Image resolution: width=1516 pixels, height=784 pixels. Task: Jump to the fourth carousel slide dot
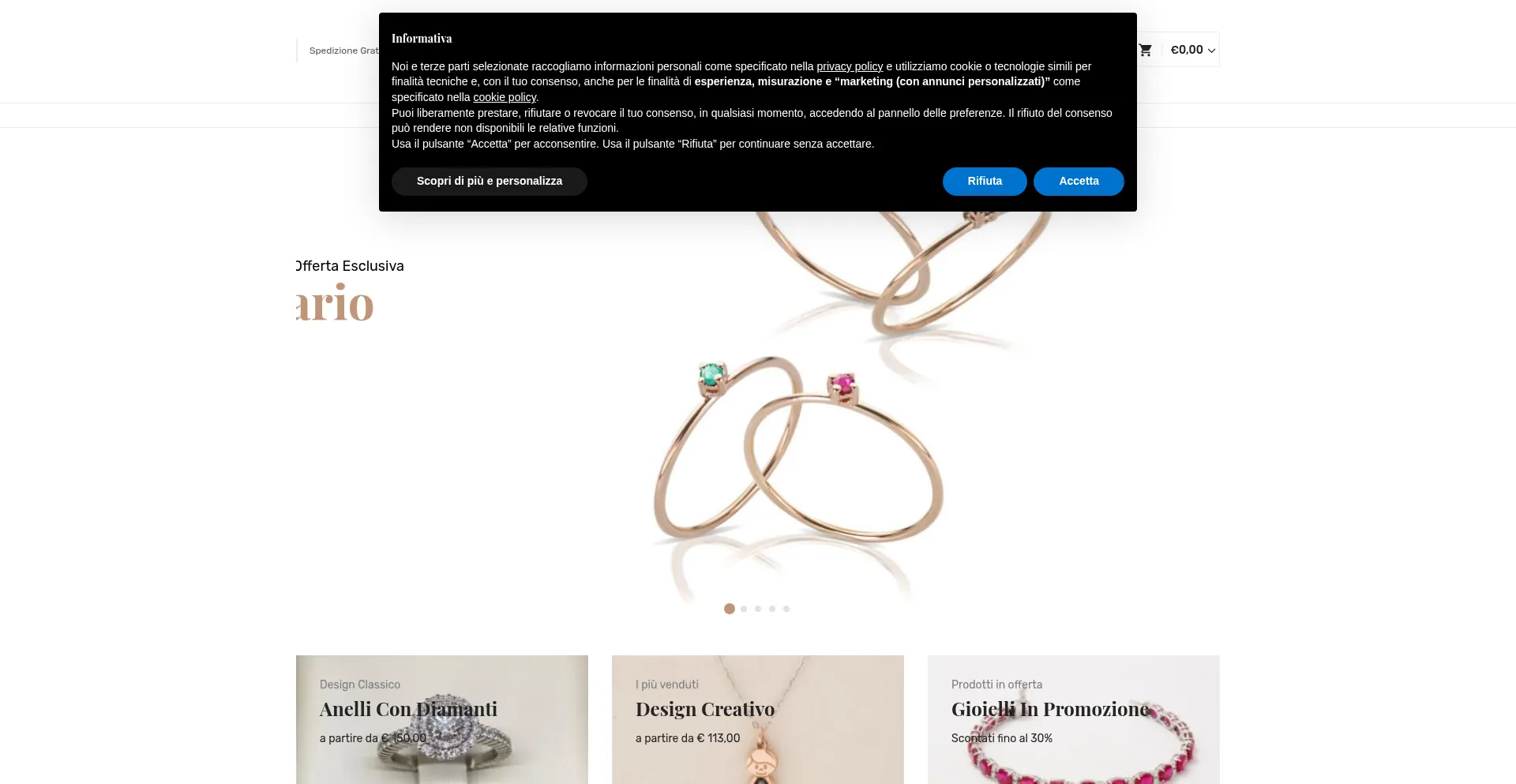tap(772, 609)
